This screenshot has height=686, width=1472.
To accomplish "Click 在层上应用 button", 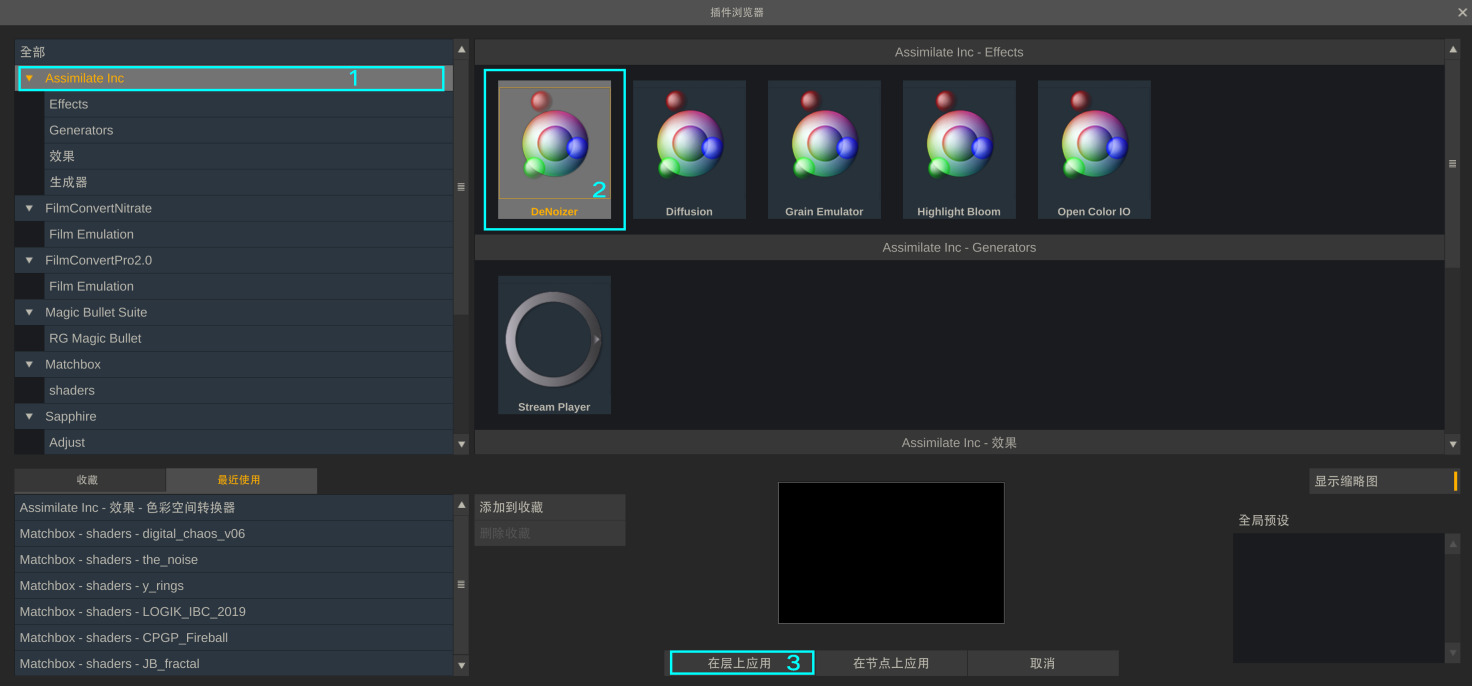I will pos(741,663).
